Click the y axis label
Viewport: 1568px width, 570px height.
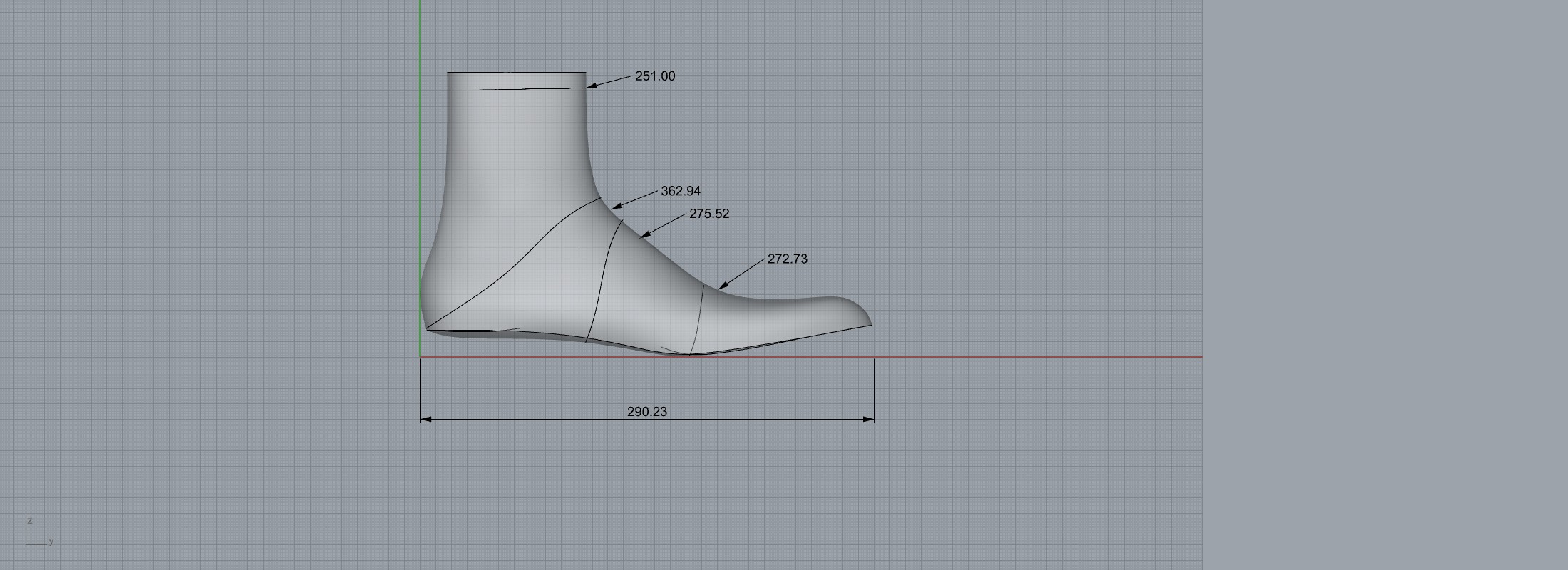51,541
